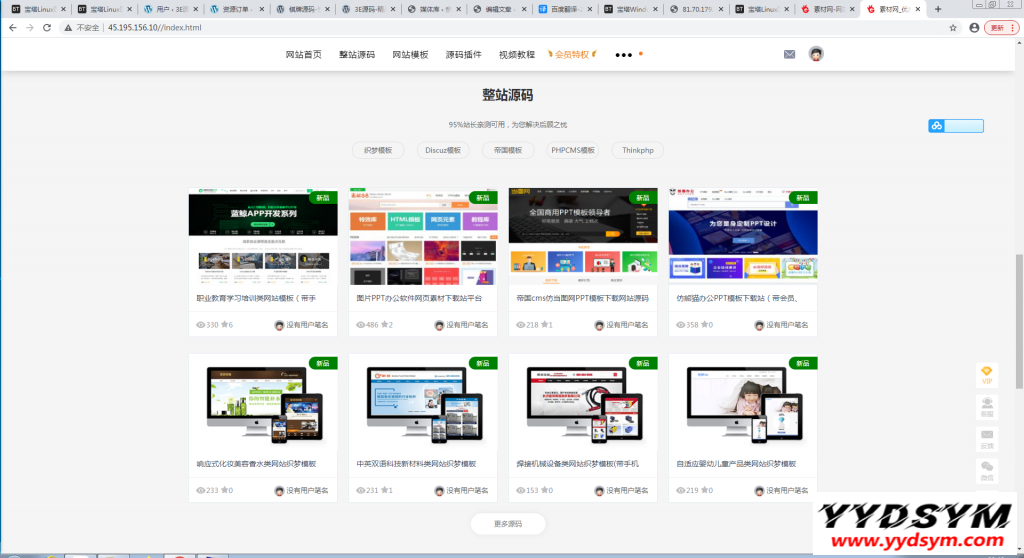Click the browser reload page icon

coord(47,27)
